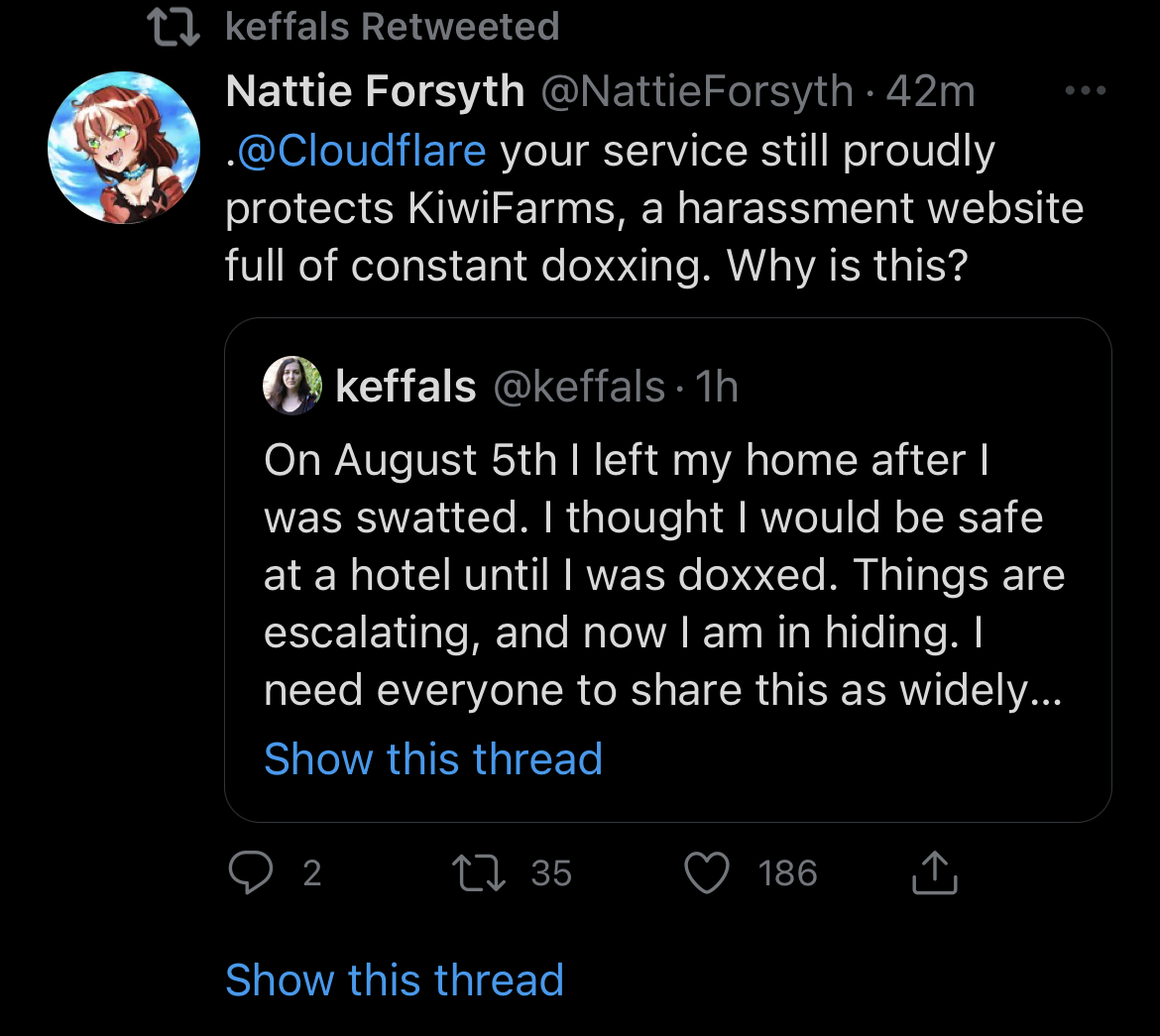Image resolution: width=1160 pixels, height=1036 pixels.
Task: Open the three-dot more options menu
Action: tap(1086, 91)
